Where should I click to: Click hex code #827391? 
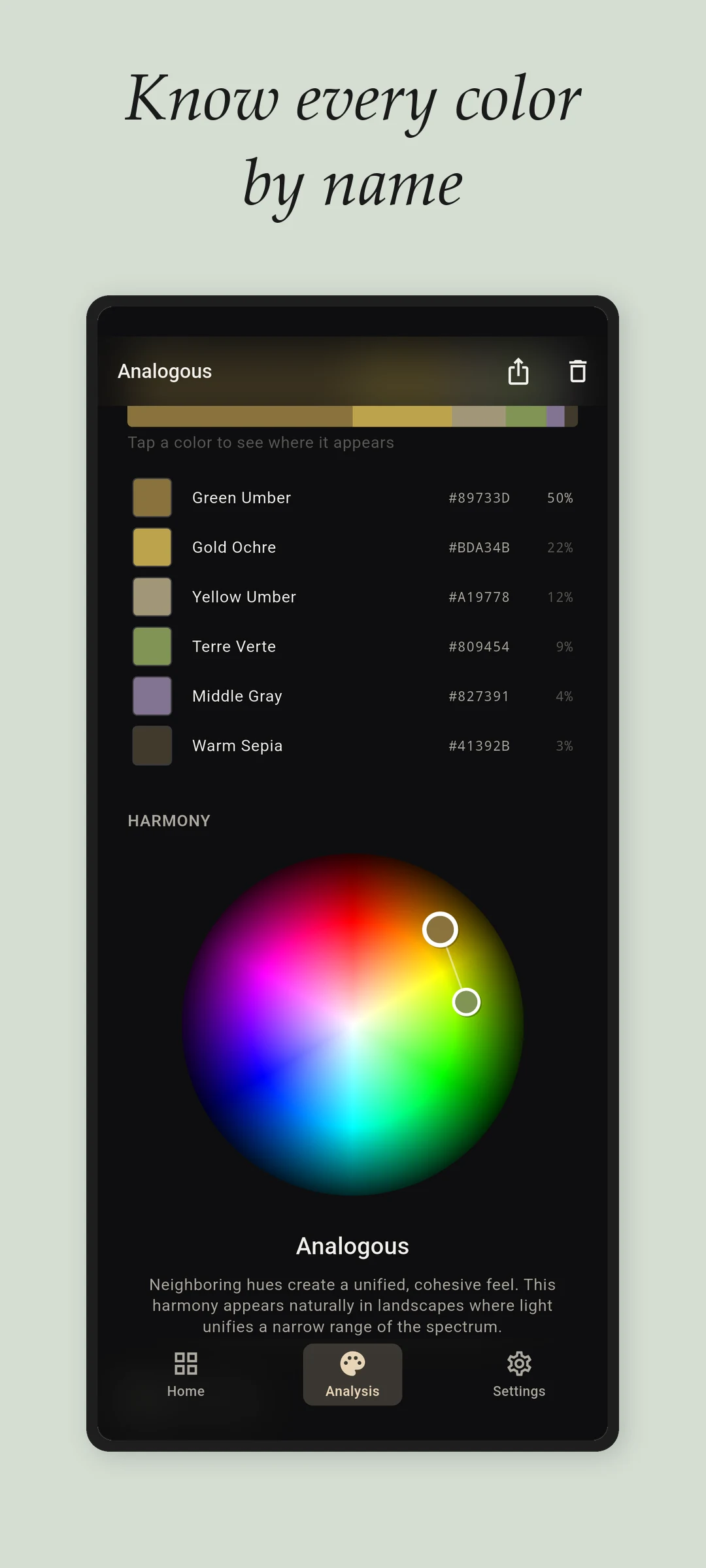click(479, 696)
